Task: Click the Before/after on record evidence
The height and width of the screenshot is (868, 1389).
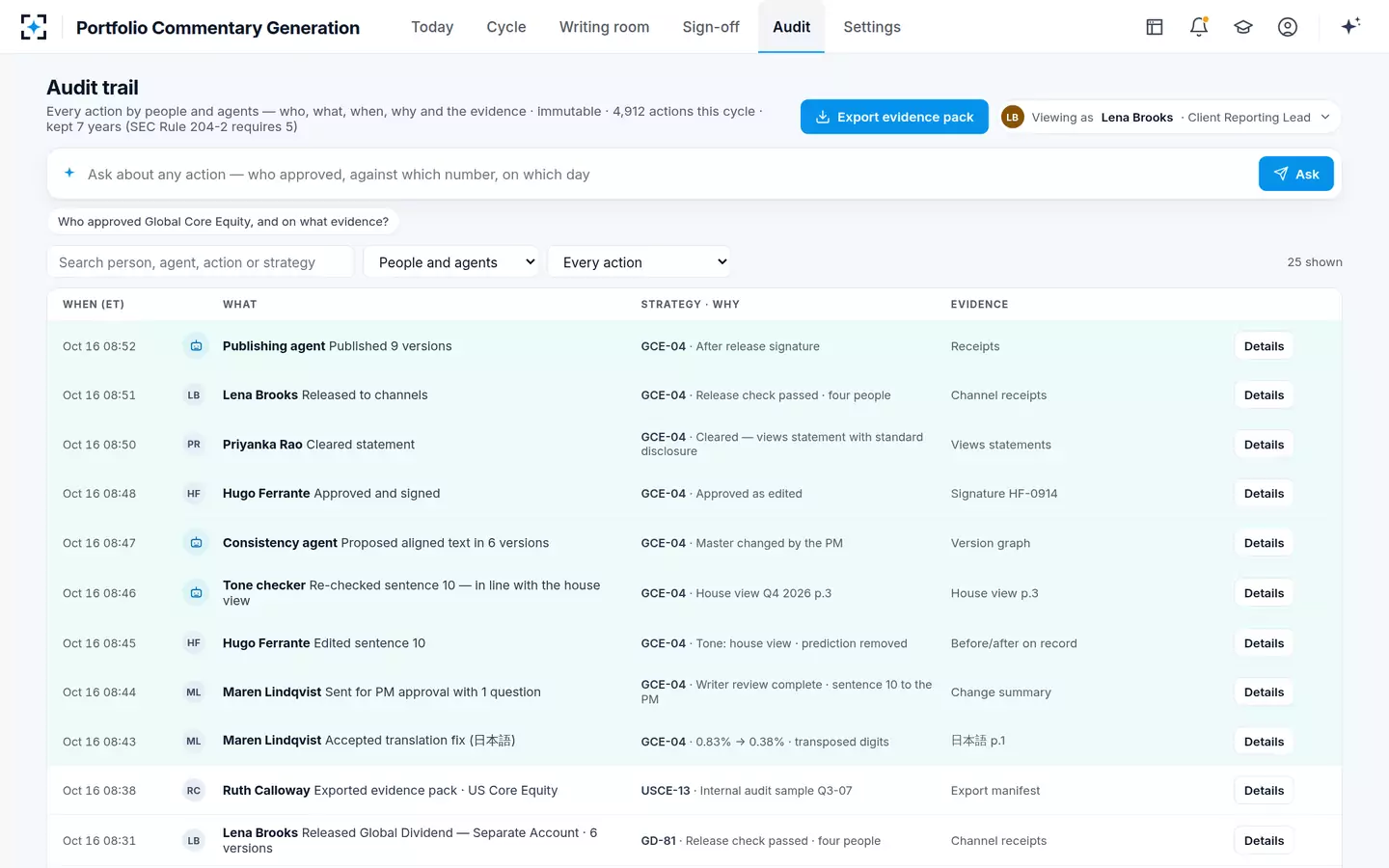Action: pyautogui.click(x=1014, y=643)
